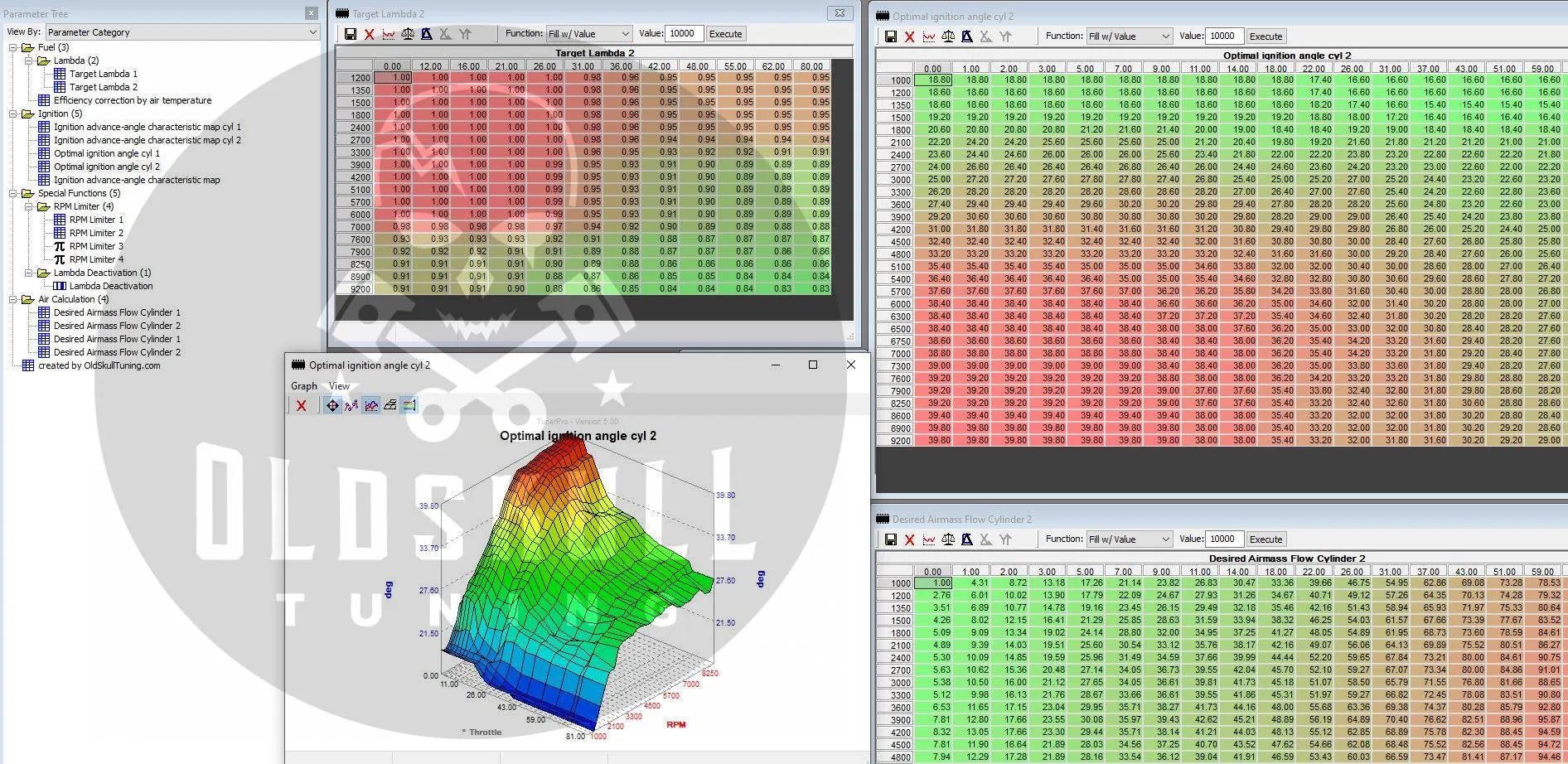Screen dimensions: 1568x764
Task: Save table in Desired Airmass Flow Cylinder 2 window
Action: point(890,539)
